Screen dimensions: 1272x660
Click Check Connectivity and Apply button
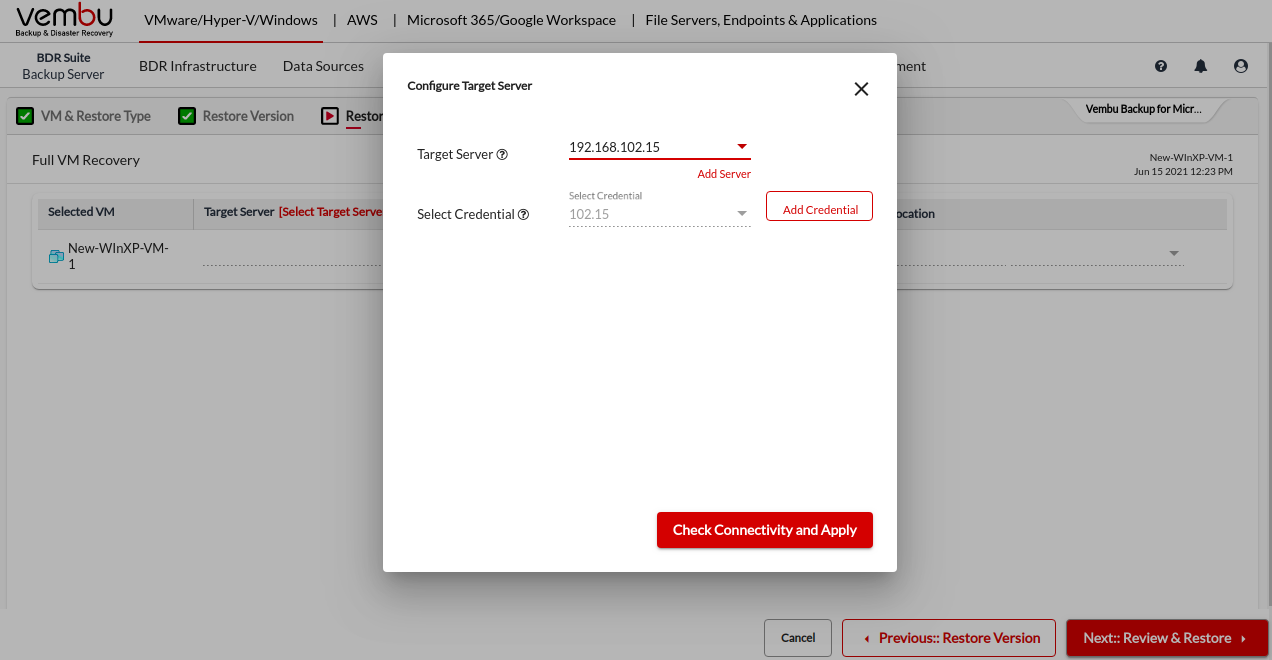(764, 530)
